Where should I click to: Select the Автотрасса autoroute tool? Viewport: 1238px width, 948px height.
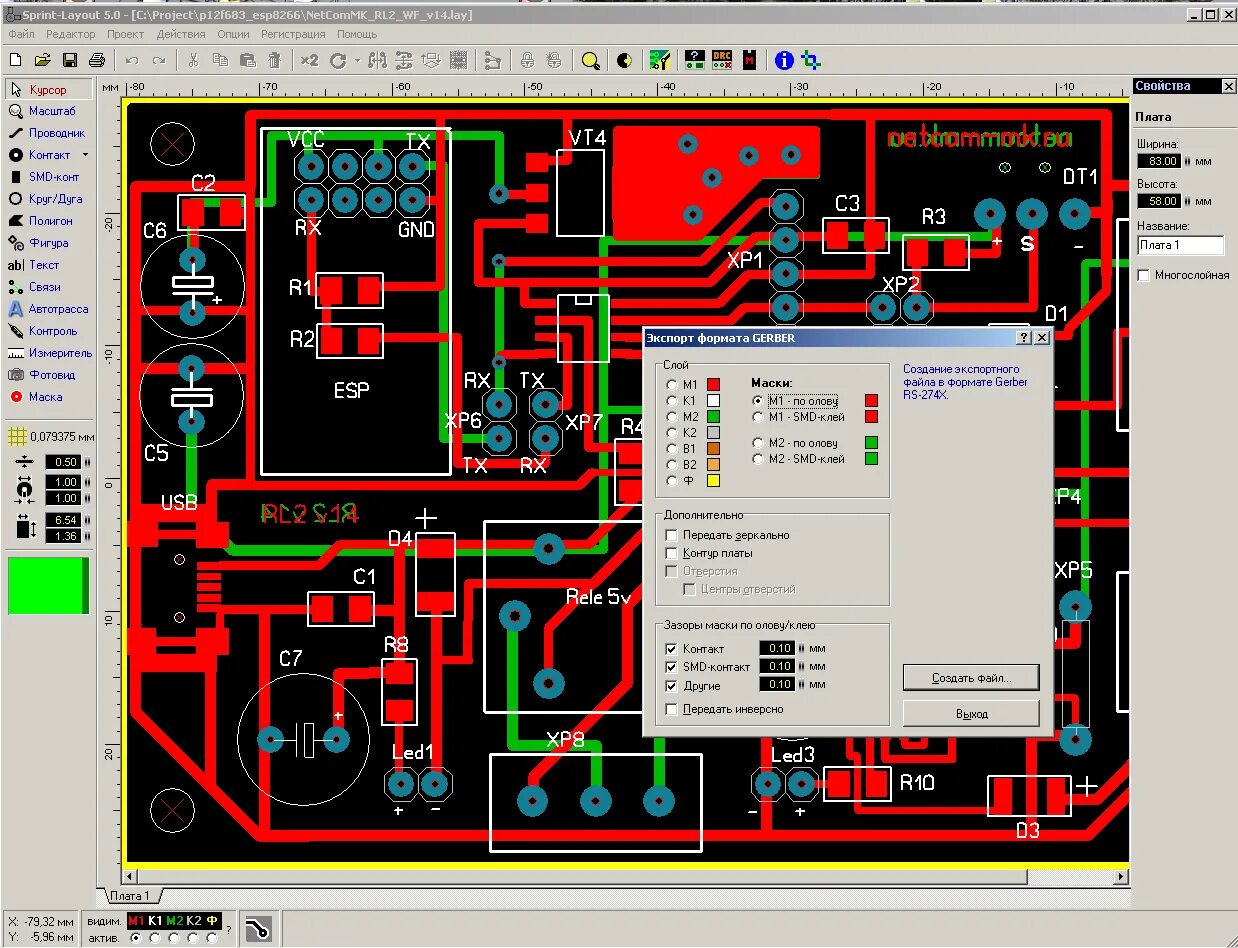coord(49,309)
